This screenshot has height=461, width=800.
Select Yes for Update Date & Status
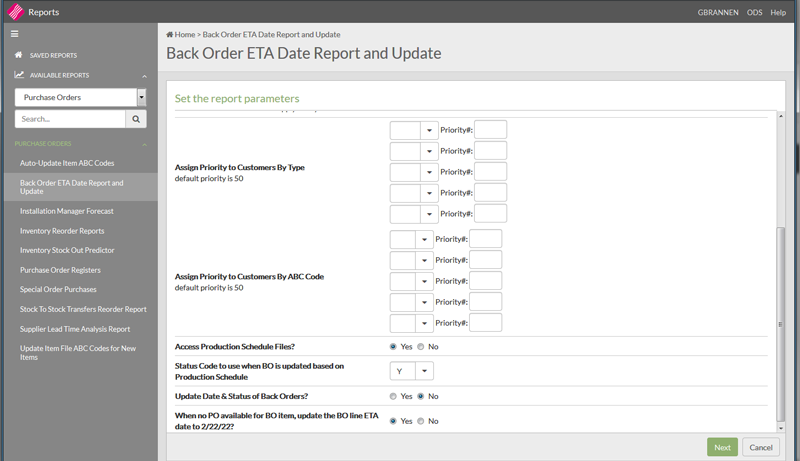tap(394, 396)
